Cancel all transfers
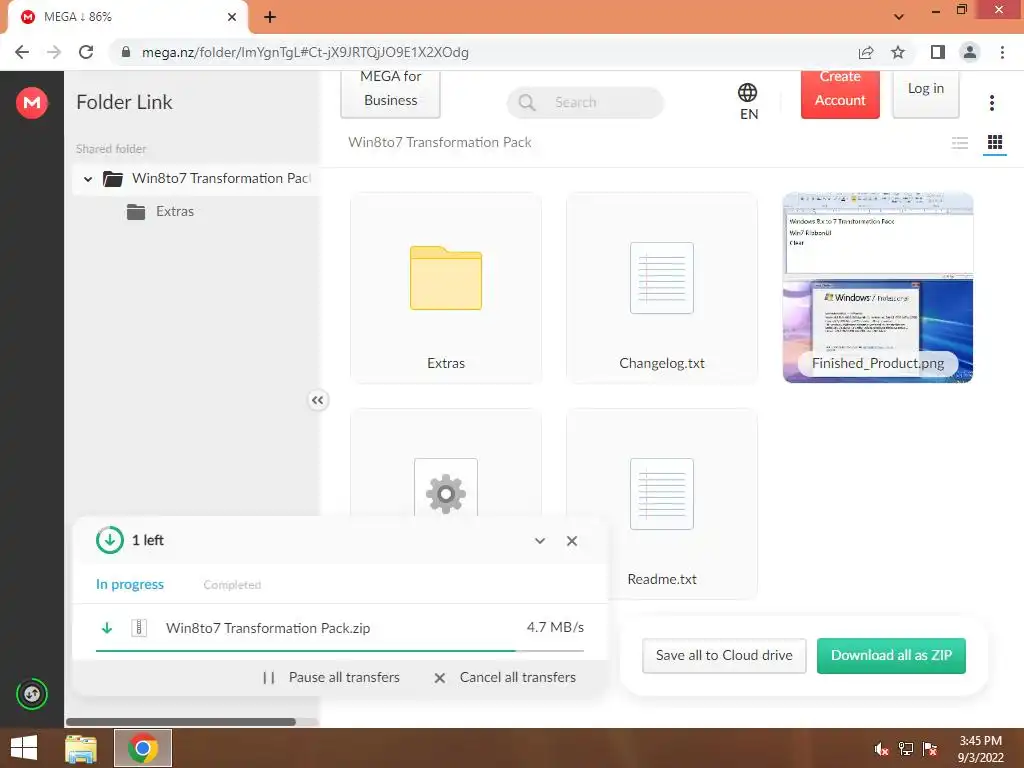The image size is (1024, 768). [x=505, y=678]
